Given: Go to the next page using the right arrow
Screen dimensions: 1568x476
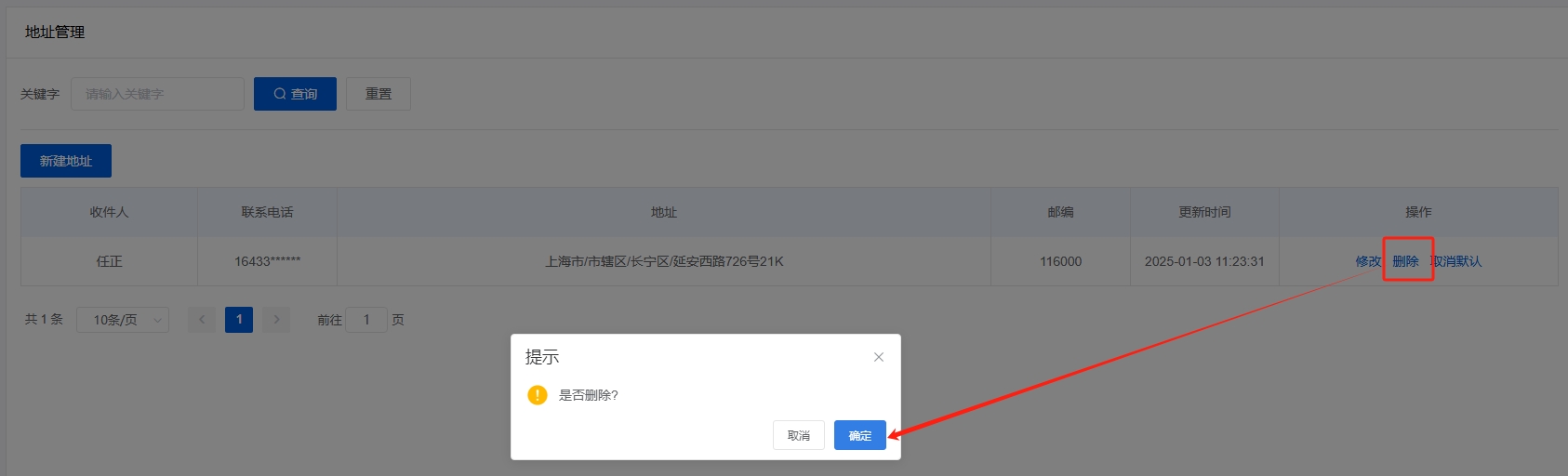Looking at the screenshot, I should click(x=276, y=320).
